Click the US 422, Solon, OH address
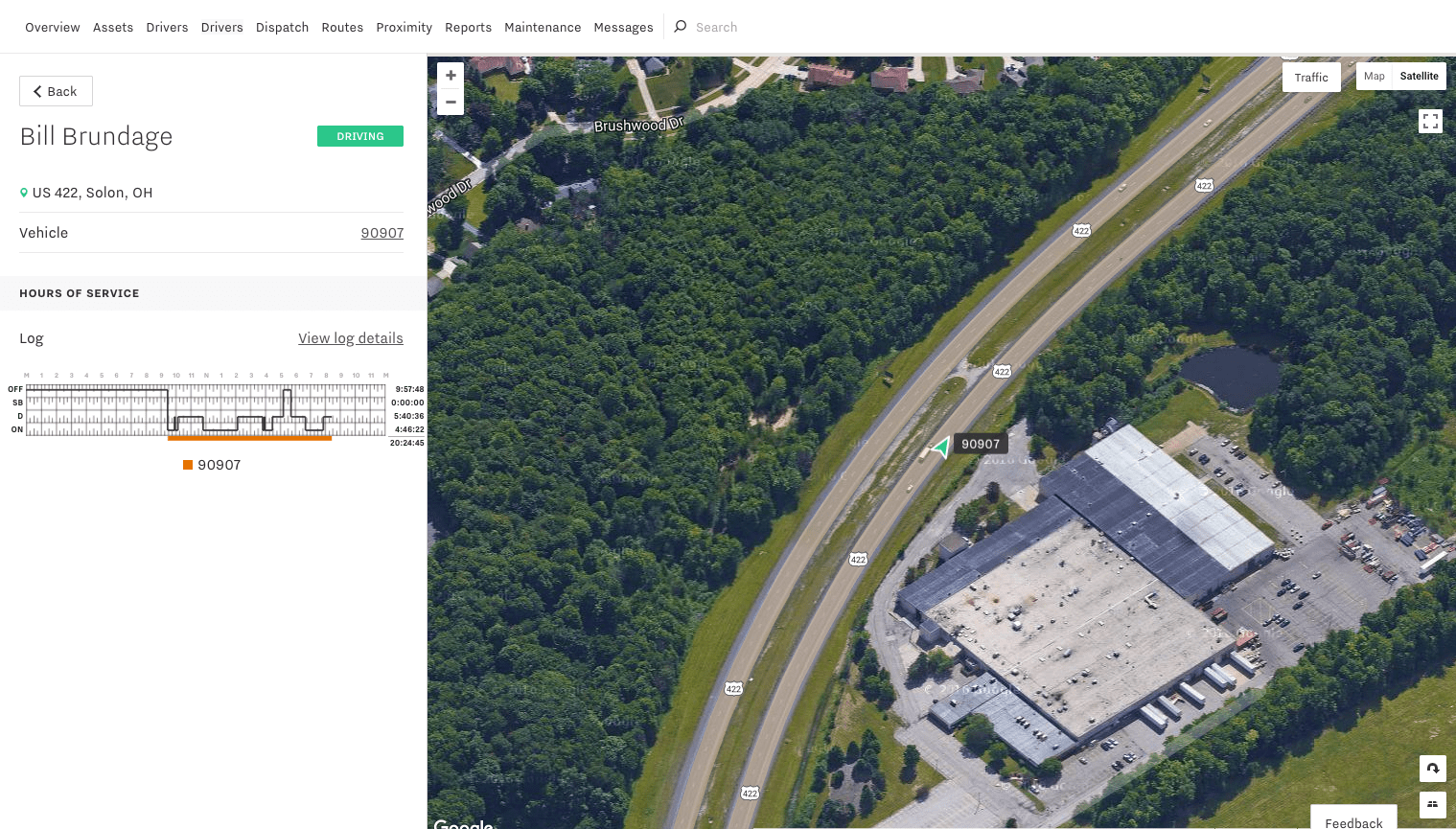1456x829 pixels. coord(92,193)
